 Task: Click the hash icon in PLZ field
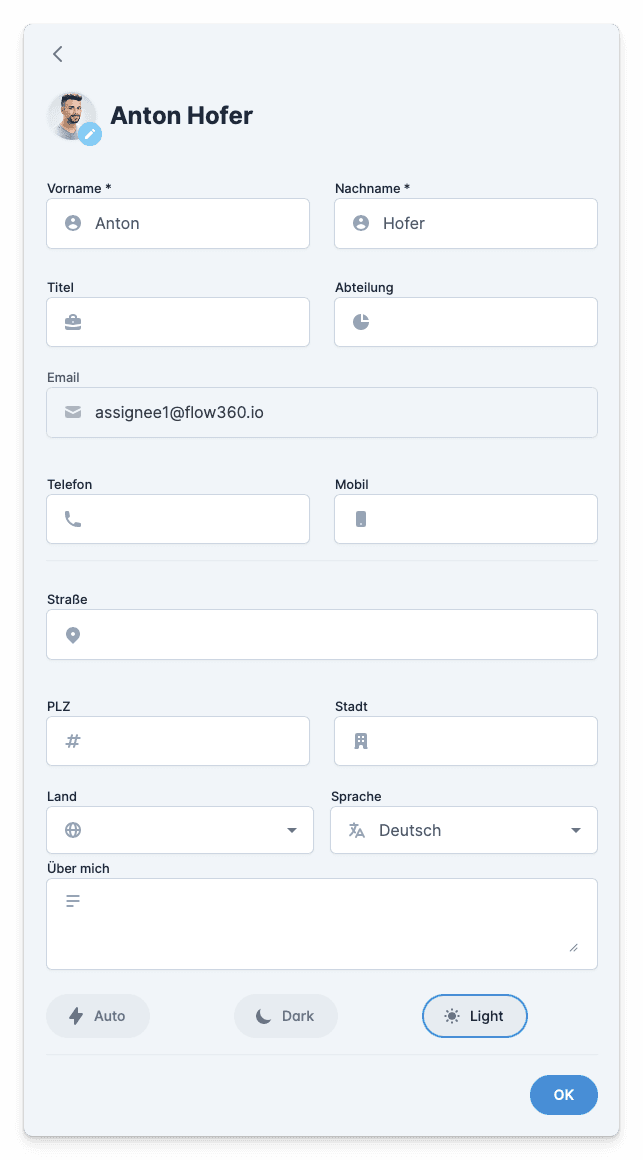point(73,741)
